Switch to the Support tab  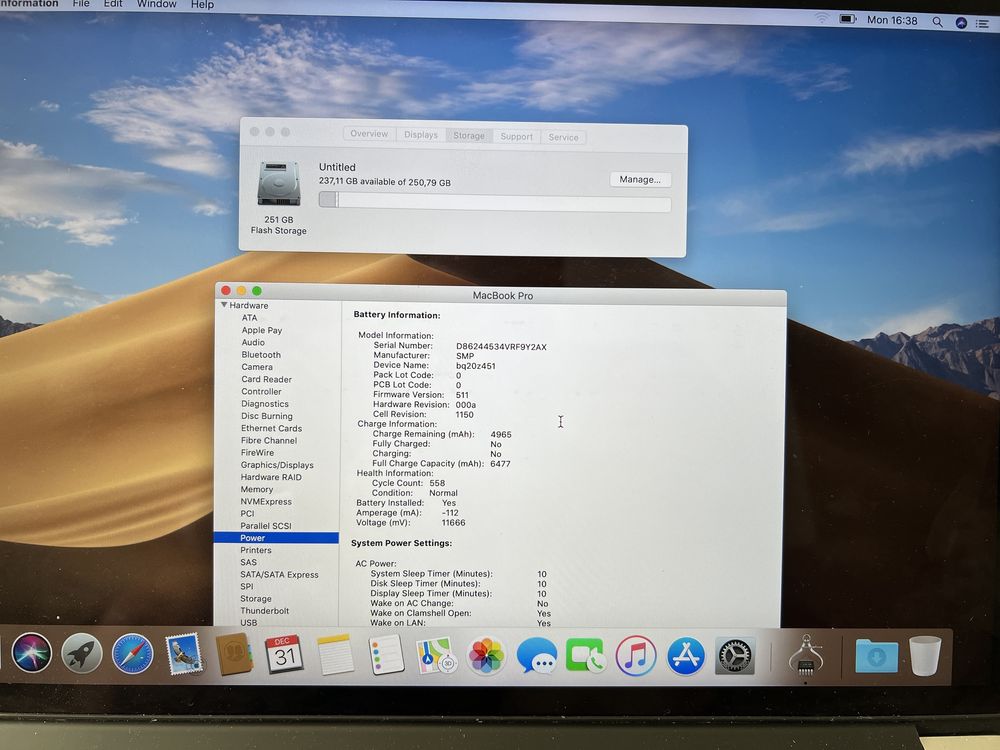point(516,136)
